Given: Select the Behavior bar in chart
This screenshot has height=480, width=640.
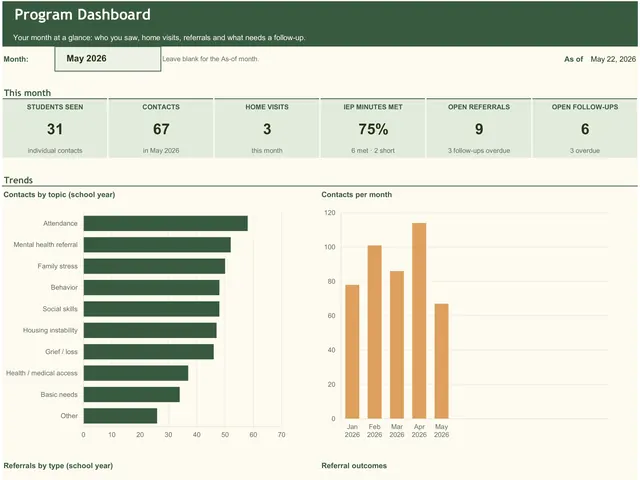Looking at the screenshot, I should click(151, 287).
